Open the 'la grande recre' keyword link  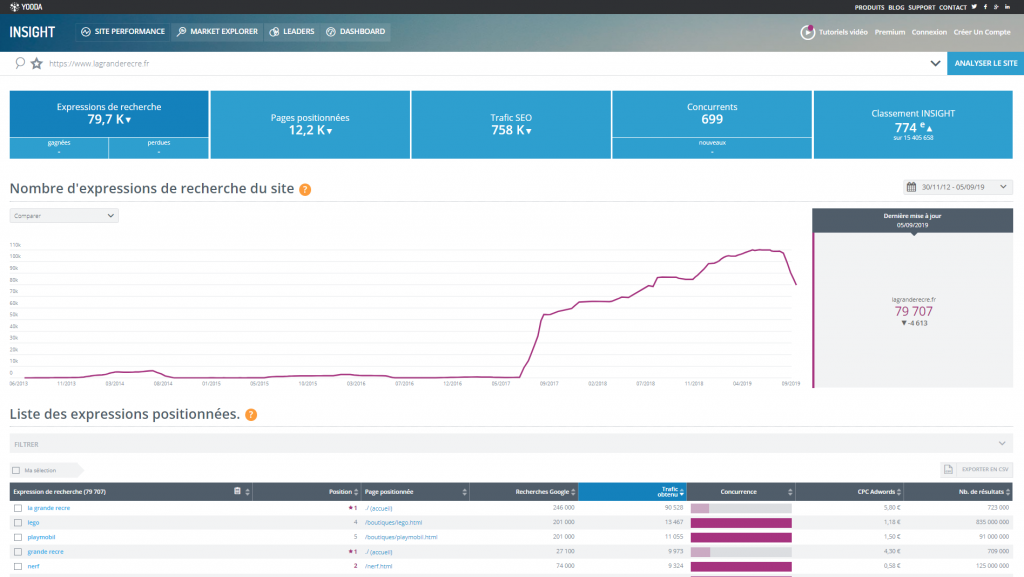tap(48, 508)
